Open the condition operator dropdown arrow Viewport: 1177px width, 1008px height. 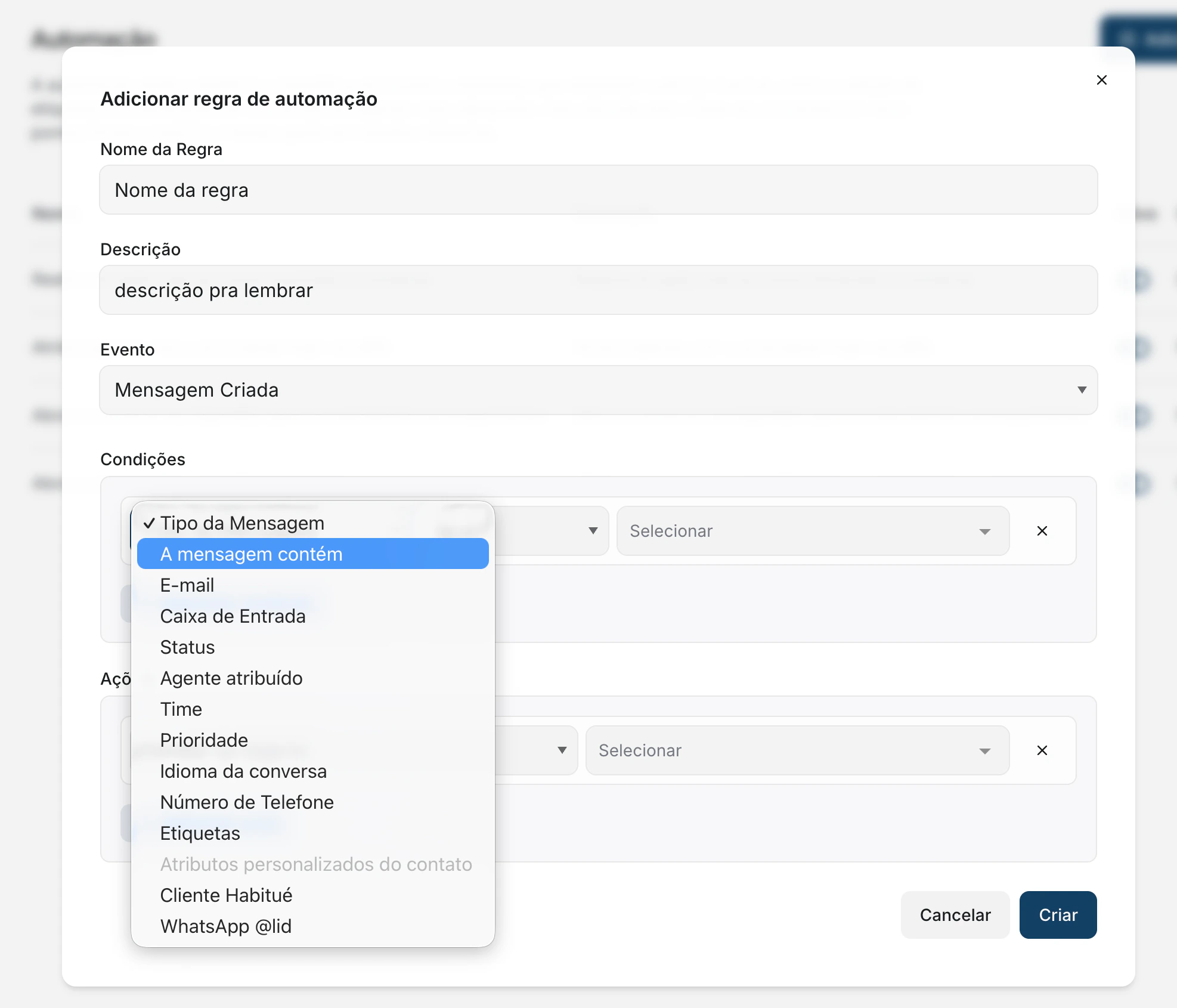(x=593, y=531)
